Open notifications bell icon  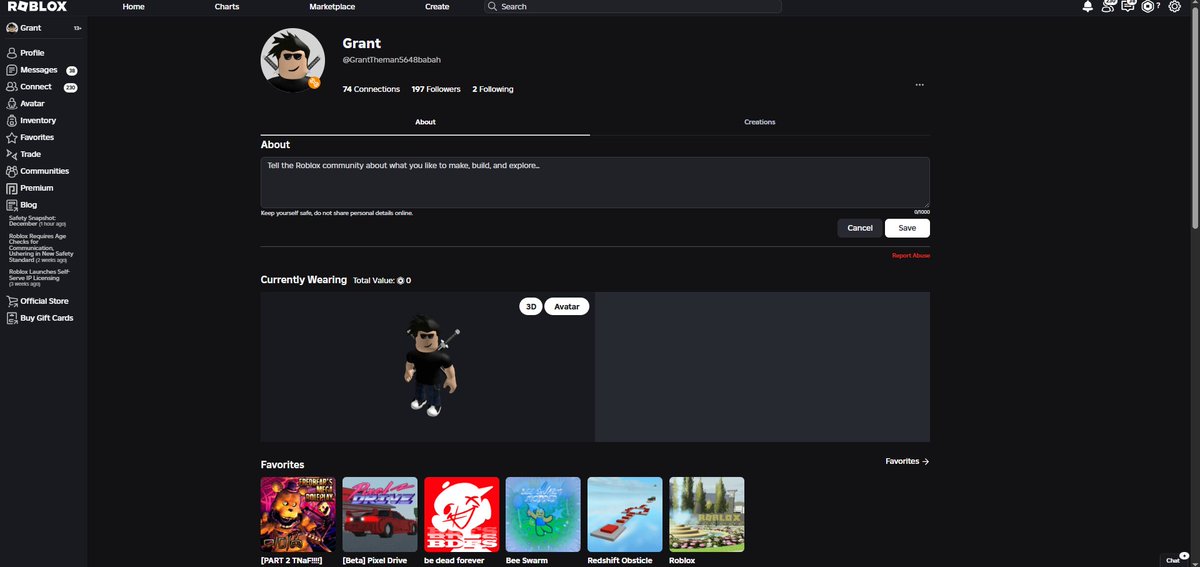pyautogui.click(x=1088, y=7)
